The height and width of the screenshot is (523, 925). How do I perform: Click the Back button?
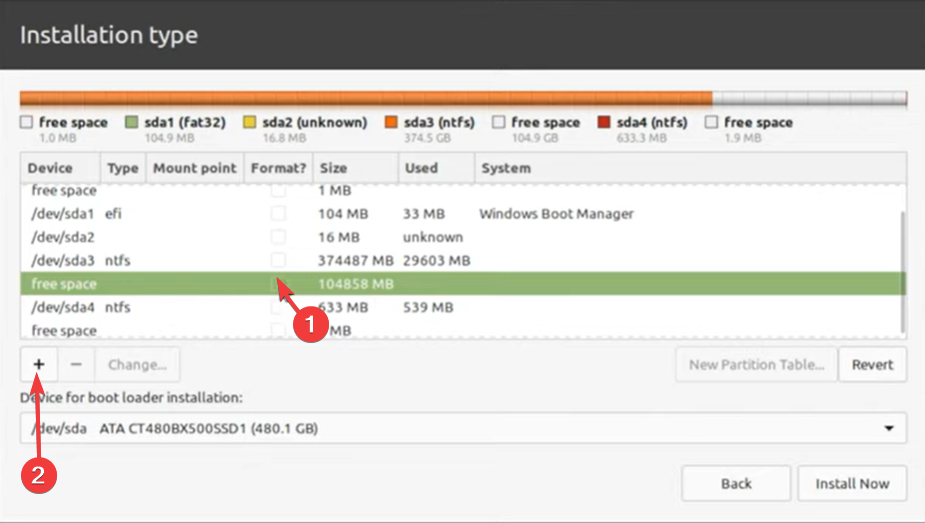736,483
